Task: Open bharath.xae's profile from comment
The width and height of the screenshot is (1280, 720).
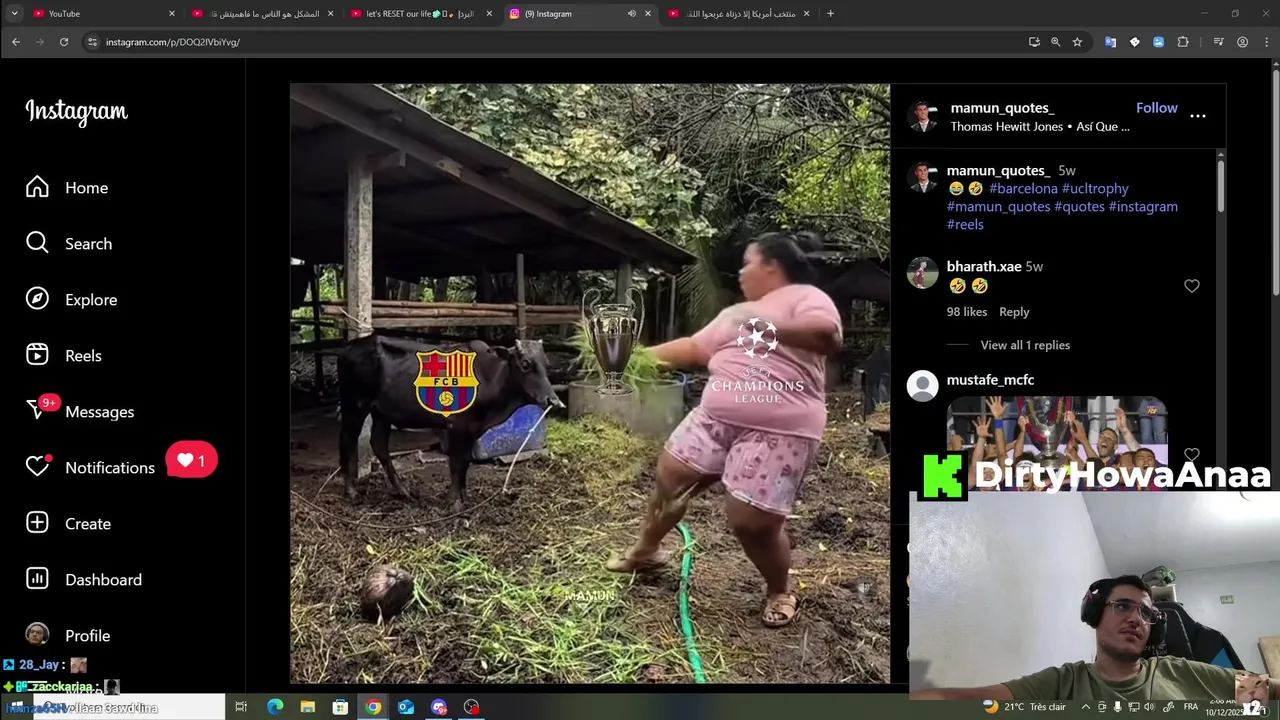Action: point(984,267)
